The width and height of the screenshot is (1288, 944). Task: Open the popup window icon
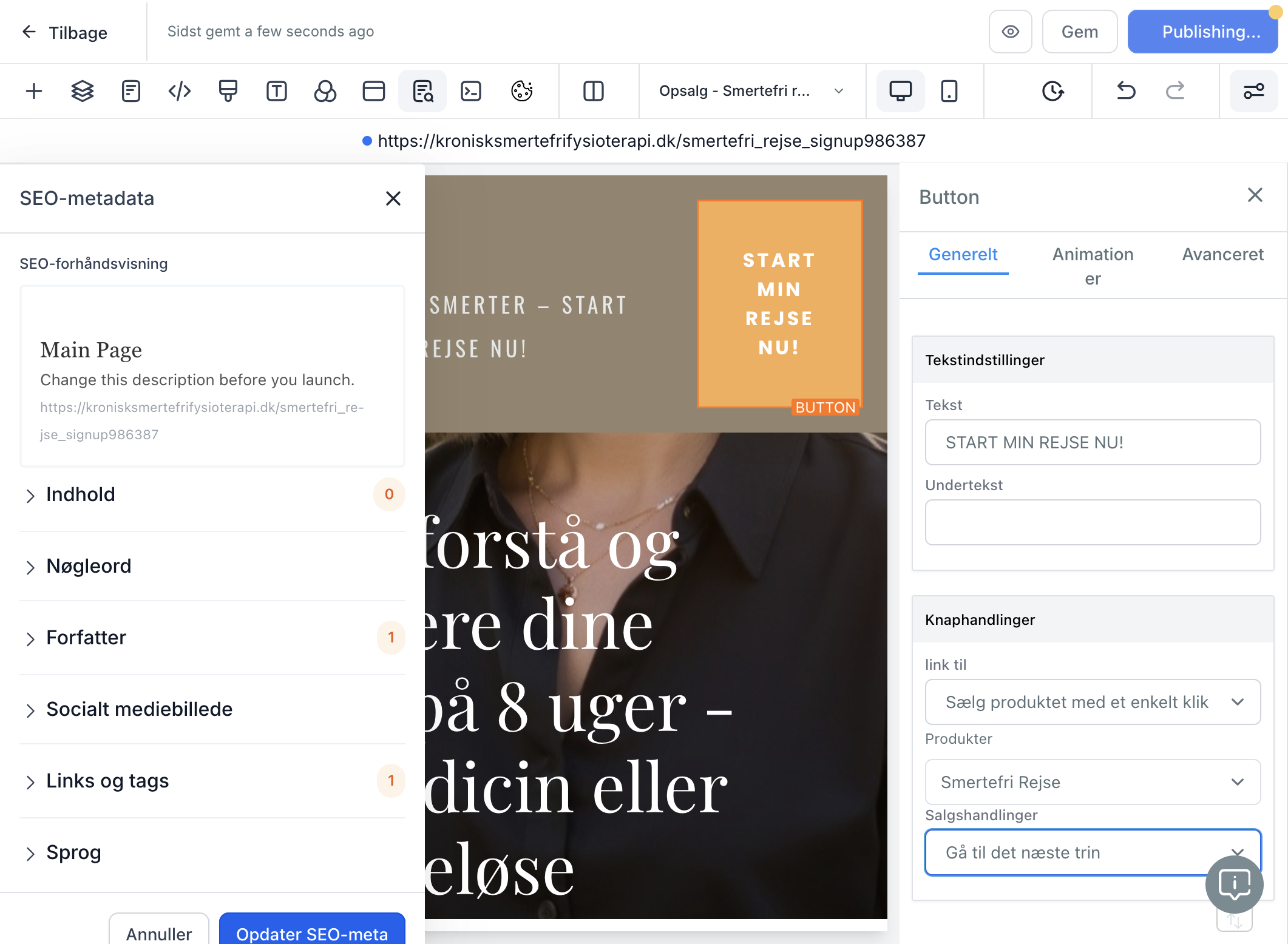[374, 91]
